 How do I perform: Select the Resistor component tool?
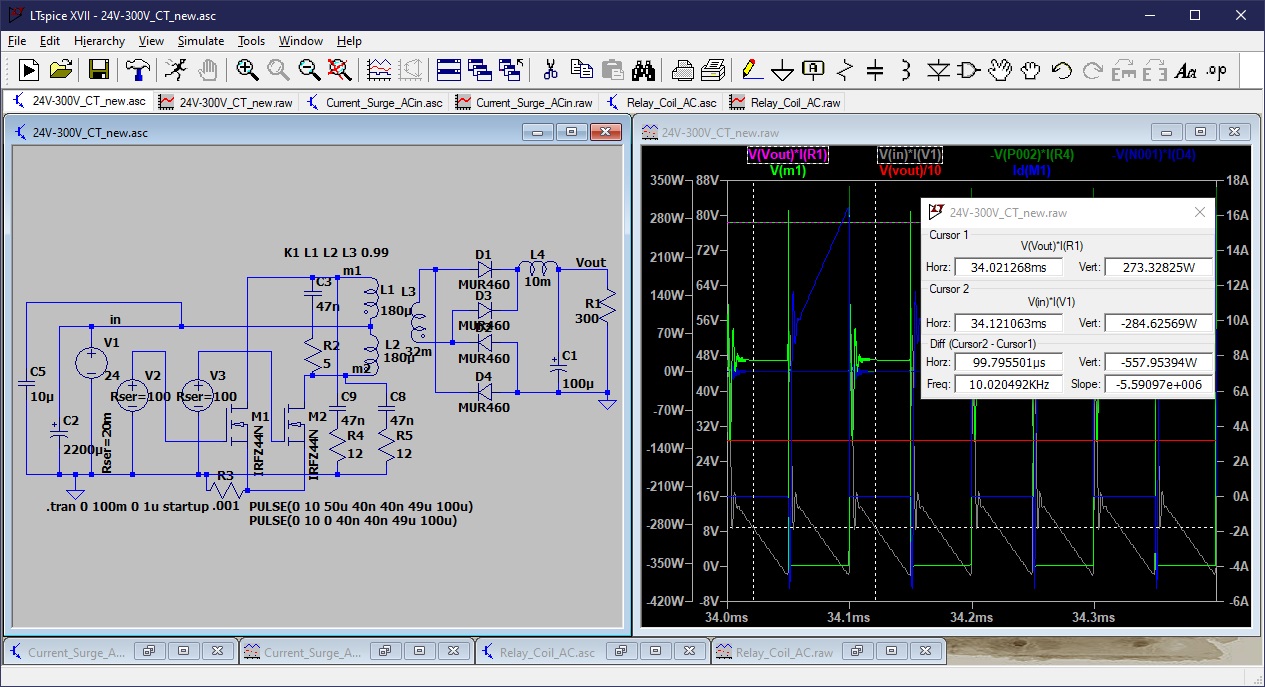click(845, 70)
